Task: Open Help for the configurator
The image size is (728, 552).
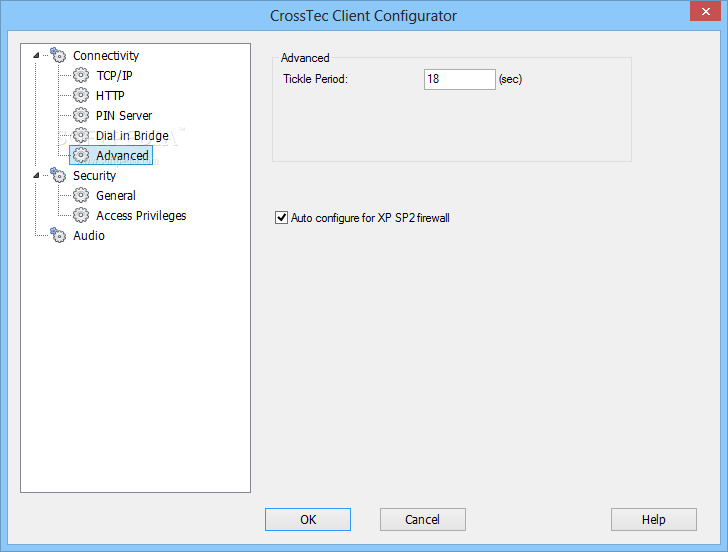Action: coord(654,519)
